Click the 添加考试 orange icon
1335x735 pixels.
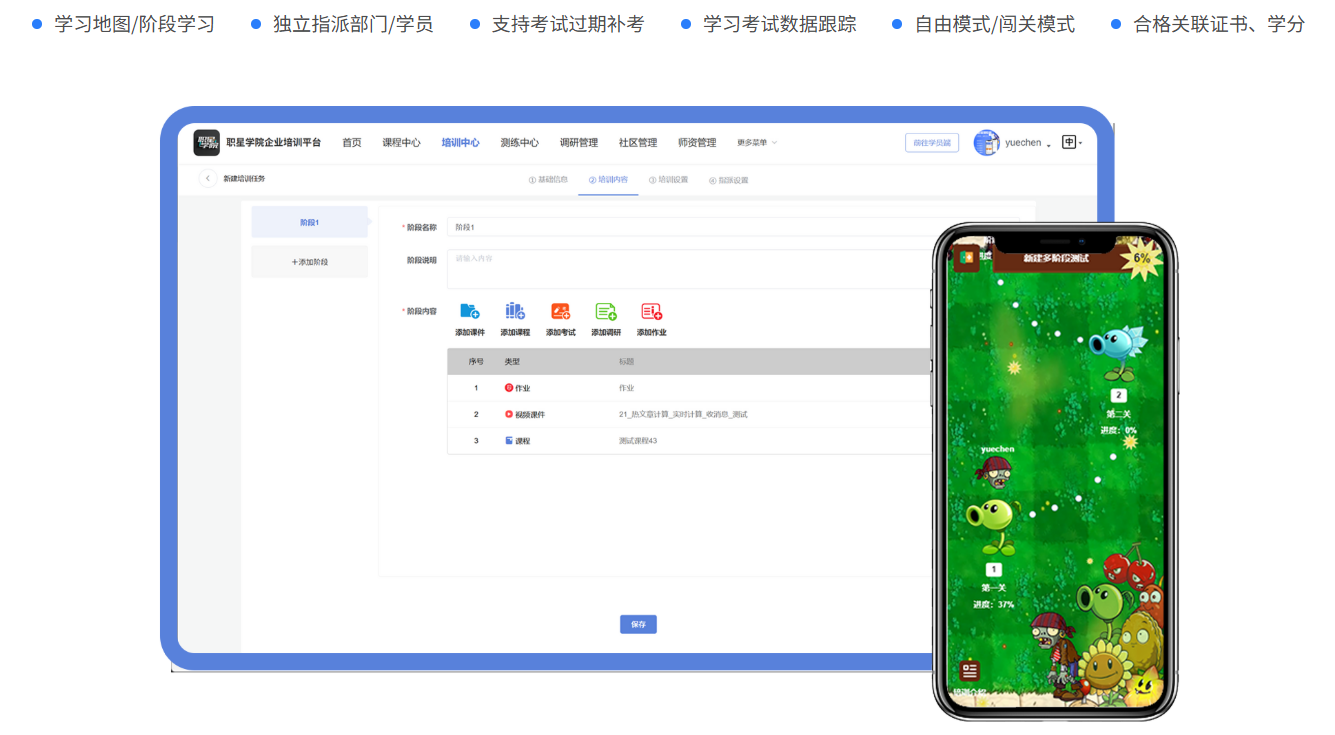[560, 312]
